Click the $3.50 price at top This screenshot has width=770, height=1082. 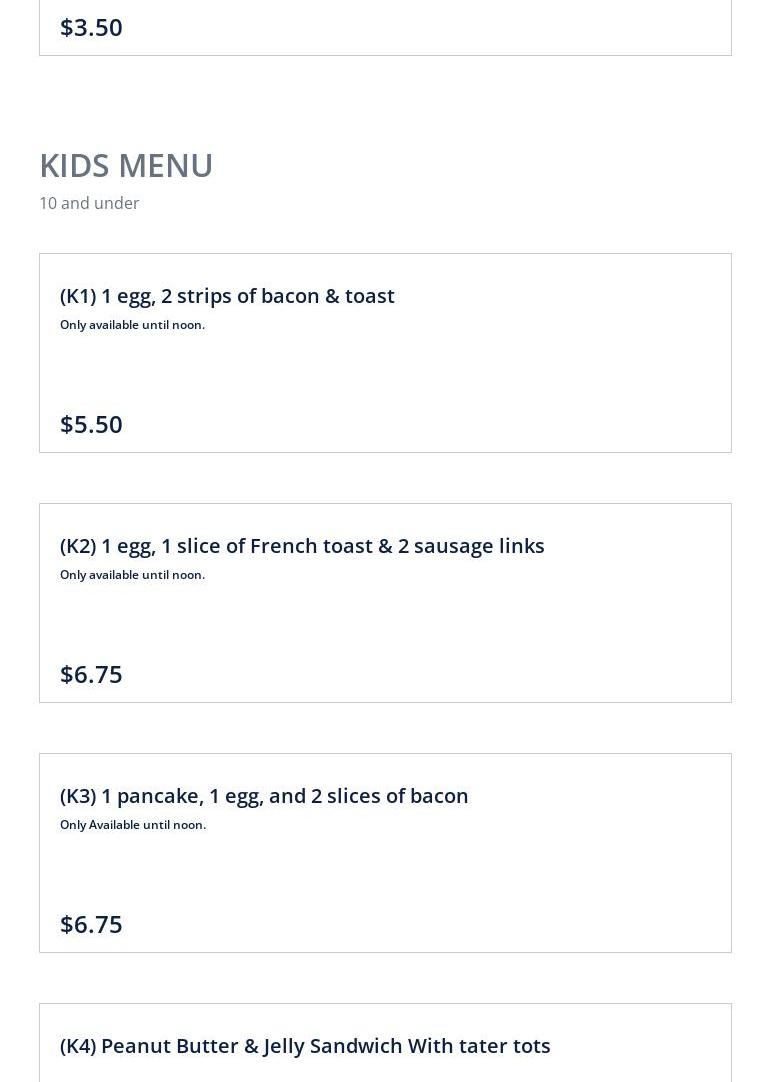91,27
